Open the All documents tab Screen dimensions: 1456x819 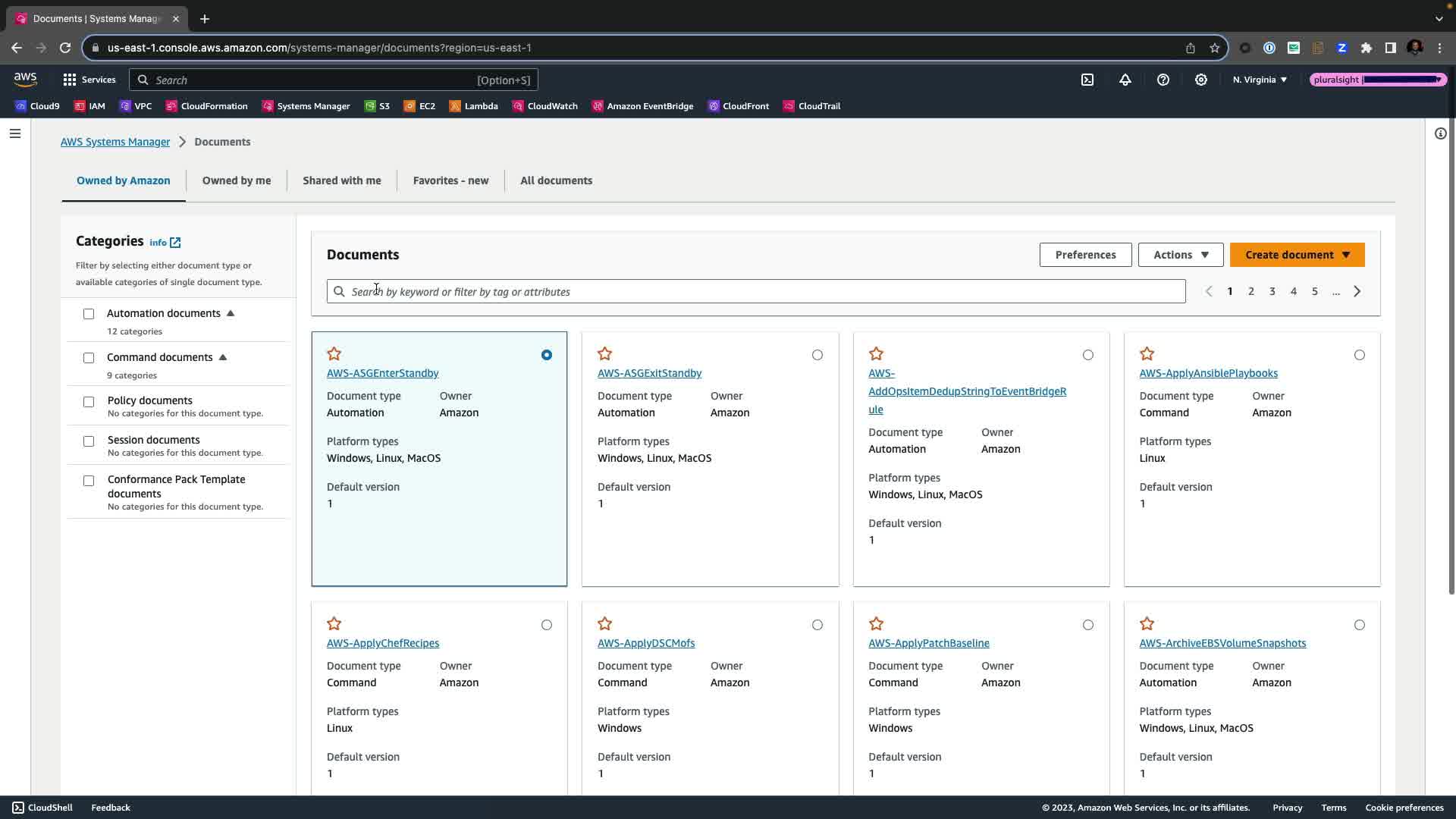click(556, 180)
